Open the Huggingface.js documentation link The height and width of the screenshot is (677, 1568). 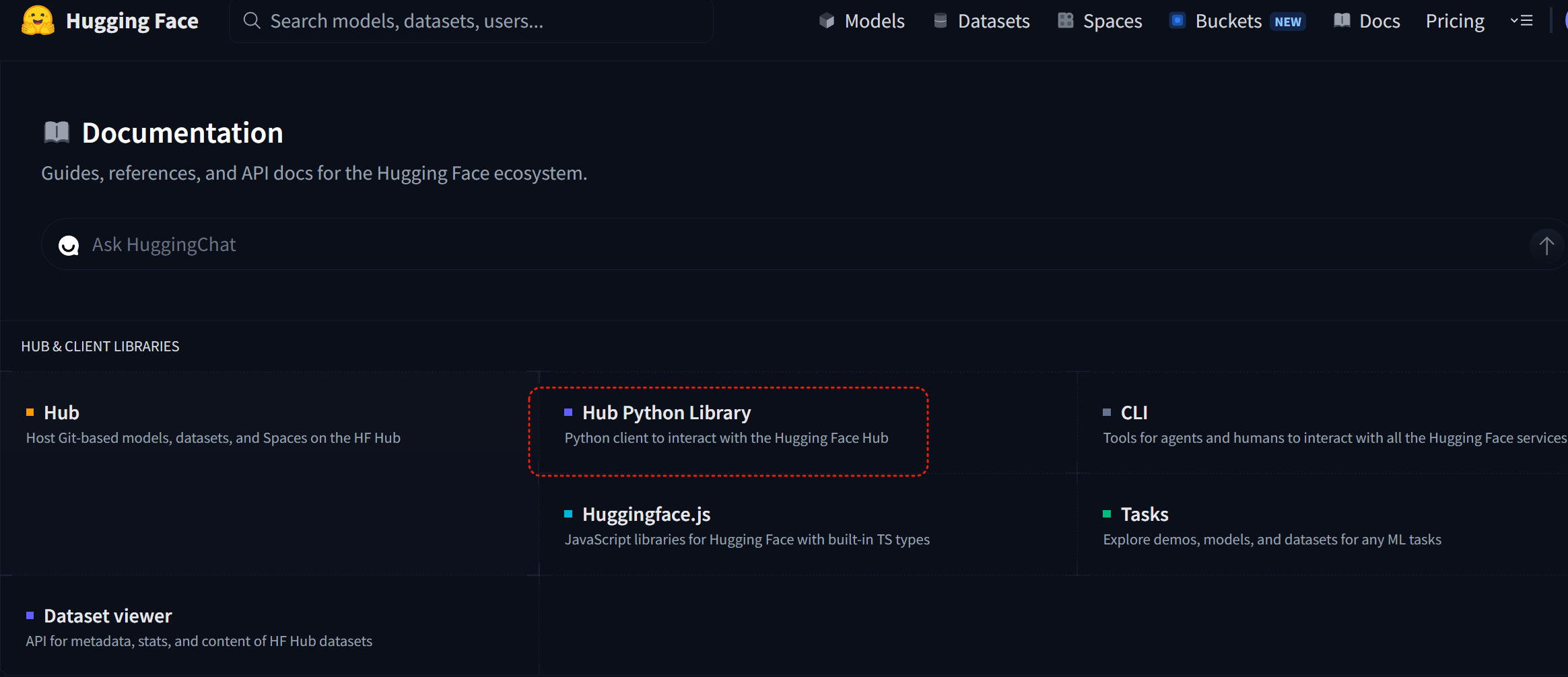coord(646,514)
